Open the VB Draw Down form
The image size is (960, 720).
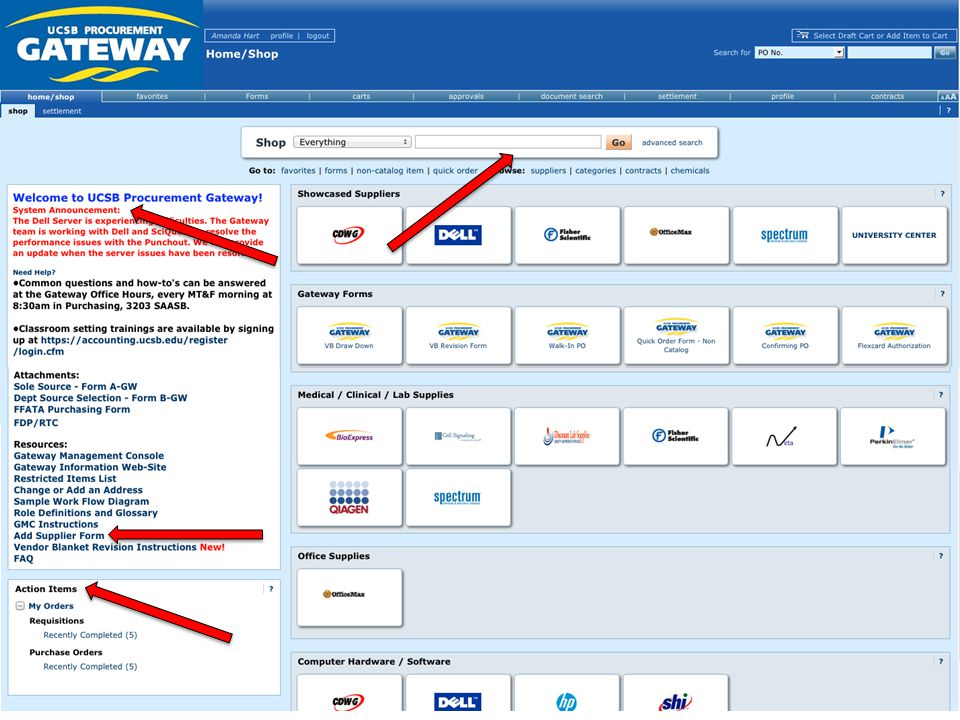tap(350, 336)
